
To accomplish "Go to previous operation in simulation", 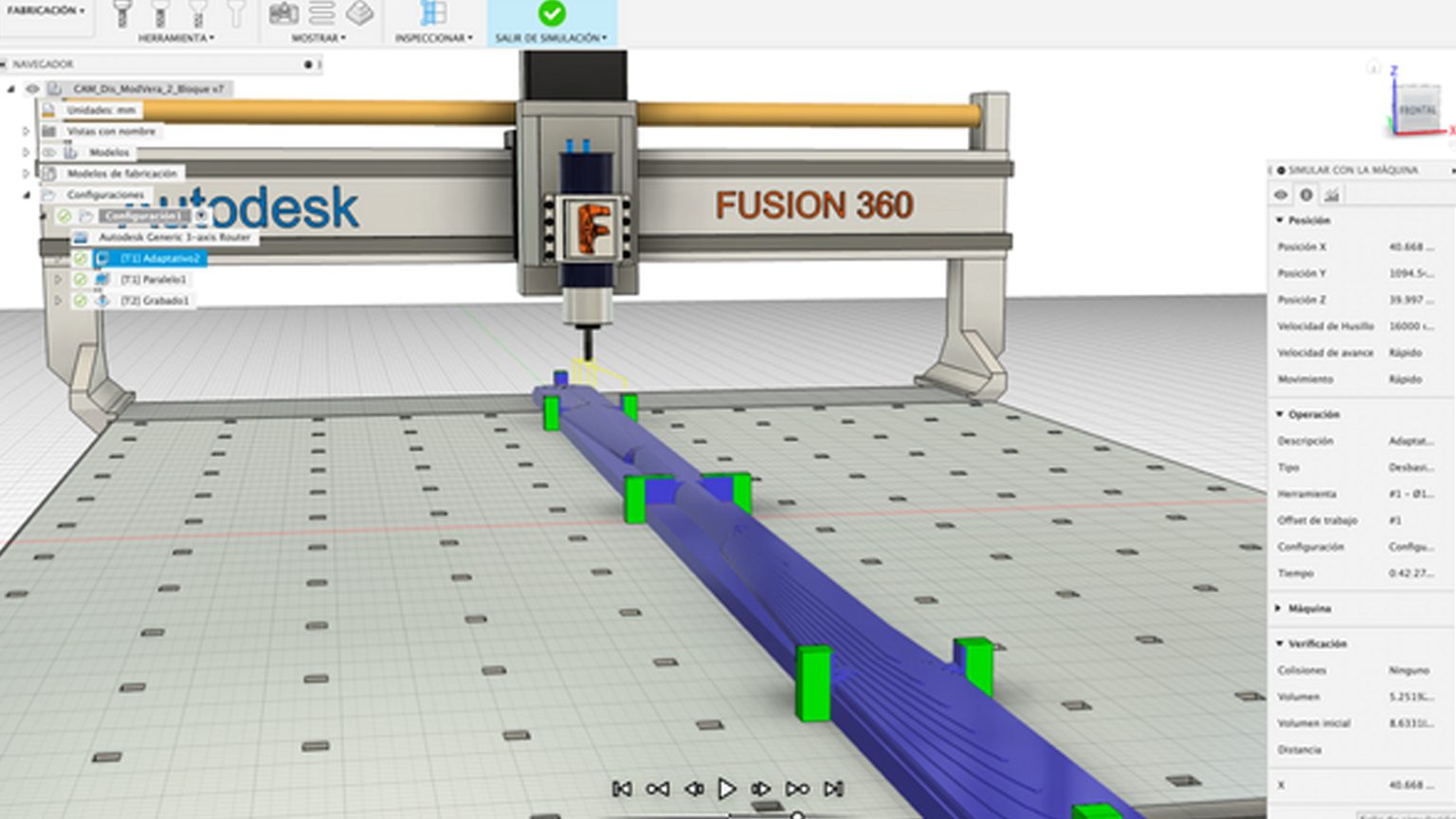I will click(x=657, y=789).
